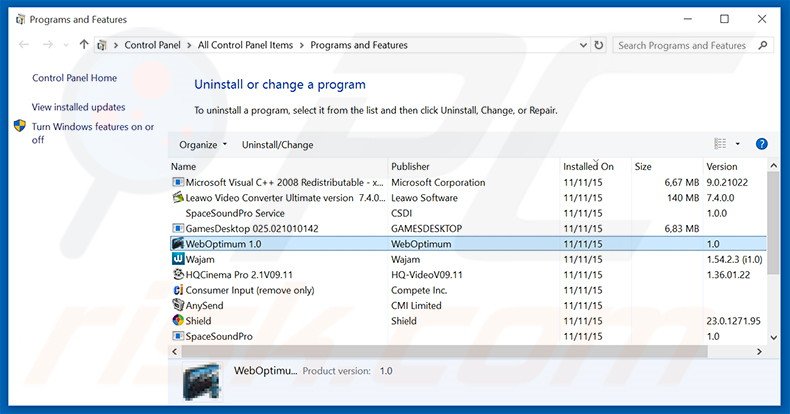Click the title bar Programs and Features icon
The width and height of the screenshot is (790, 414).
coord(20,20)
